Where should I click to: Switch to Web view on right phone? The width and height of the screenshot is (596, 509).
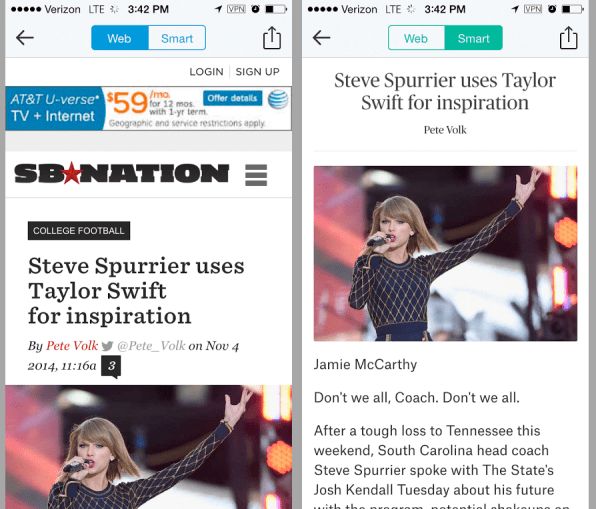(416, 38)
